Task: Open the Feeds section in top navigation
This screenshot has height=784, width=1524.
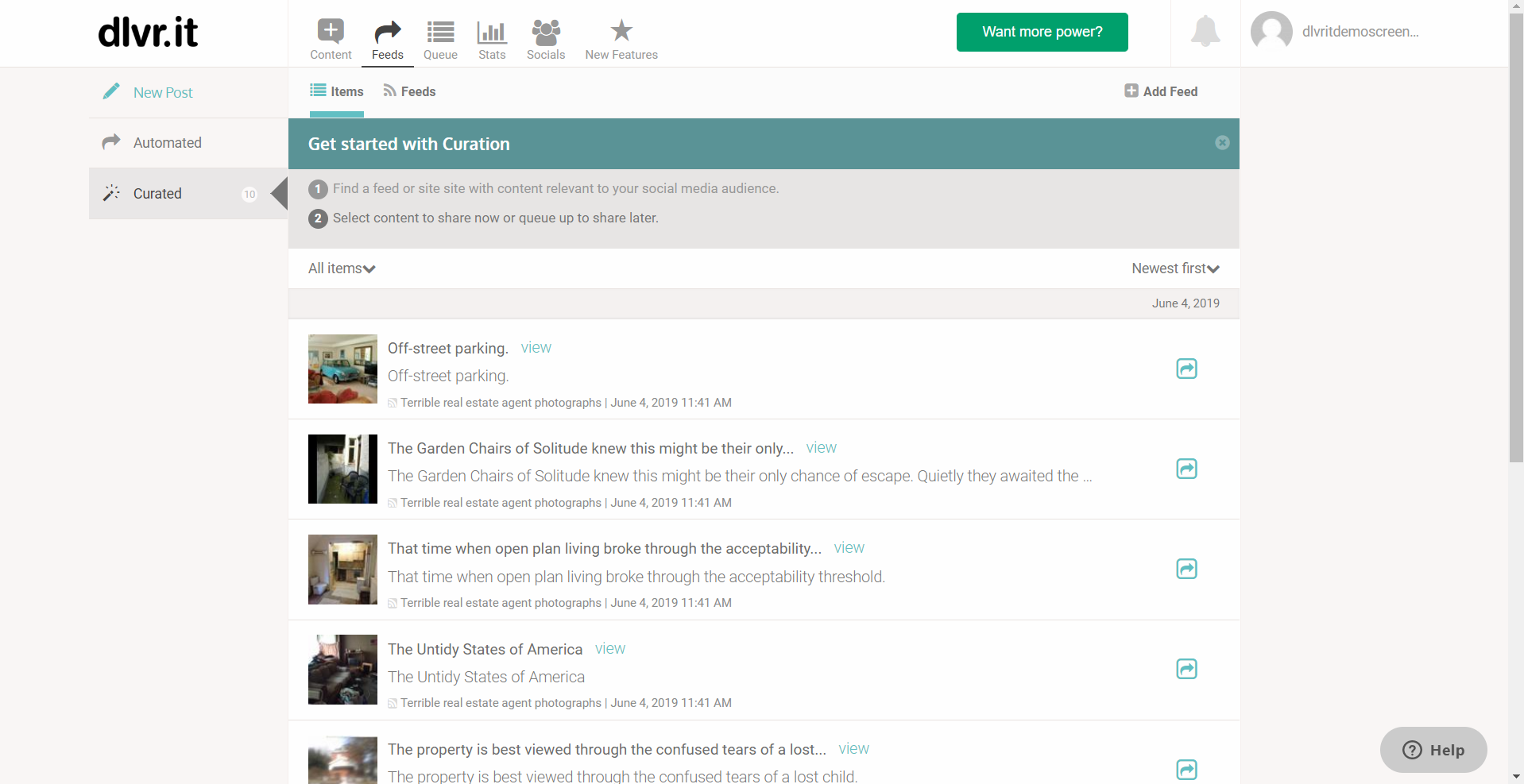Action: (x=387, y=39)
